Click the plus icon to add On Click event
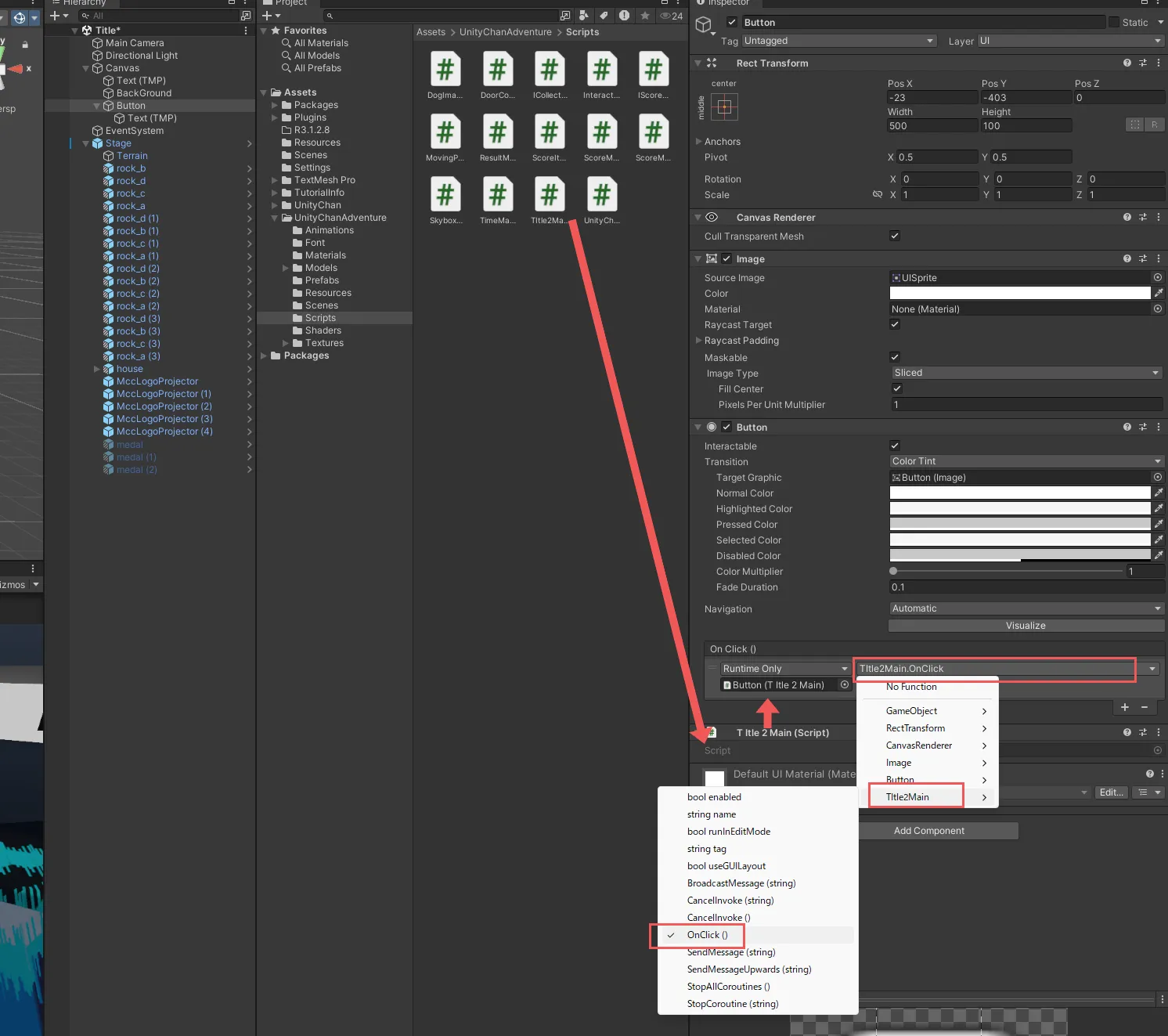Screen dimensions: 1168x1036 [1125, 707]
